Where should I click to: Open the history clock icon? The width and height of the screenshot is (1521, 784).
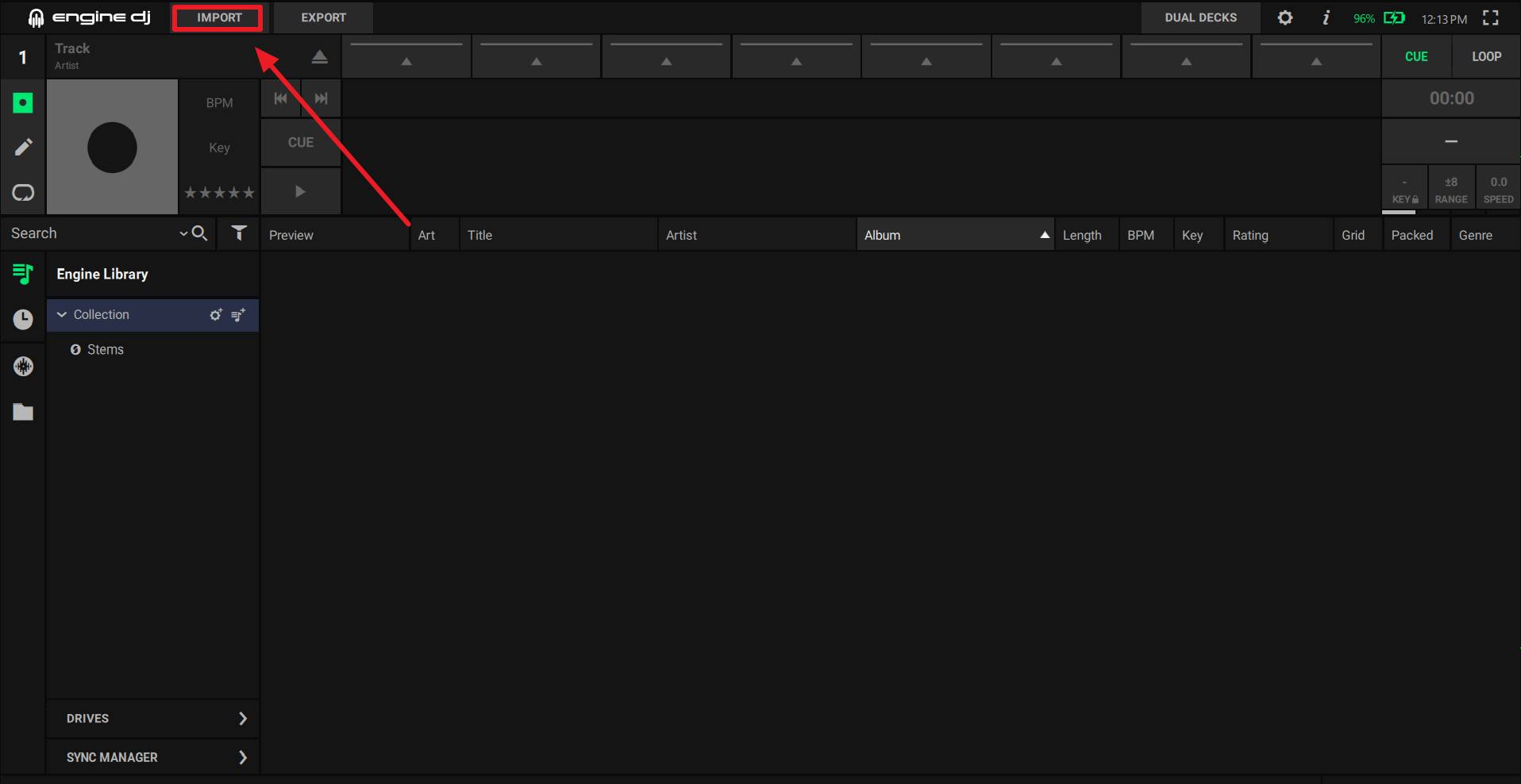(x=23, y=319)
